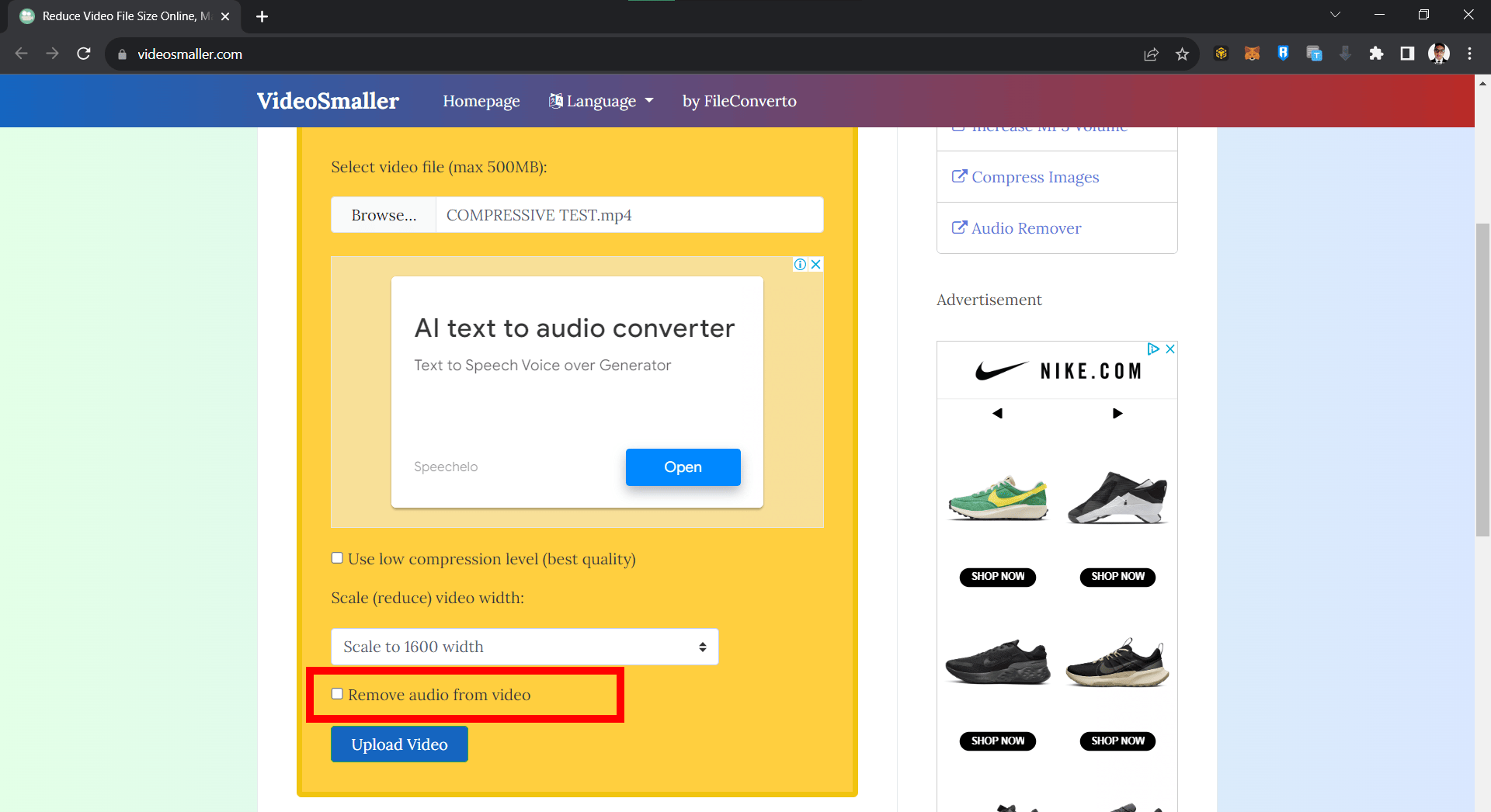Open the tab search chevron
1491x812 pixels.
click(1335, 14)
